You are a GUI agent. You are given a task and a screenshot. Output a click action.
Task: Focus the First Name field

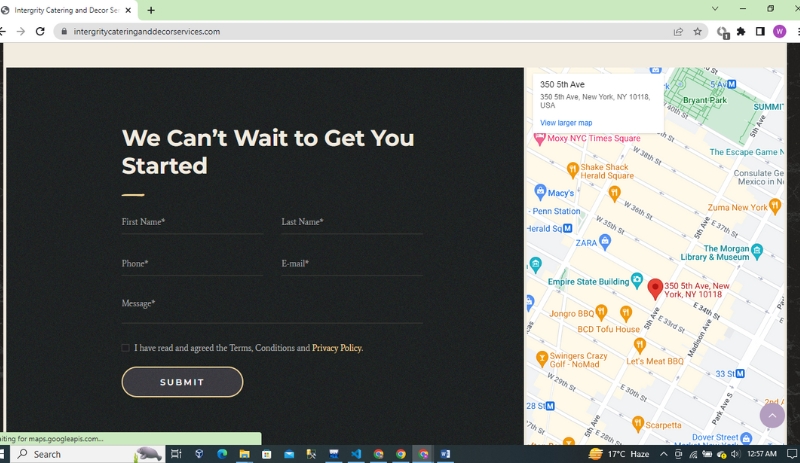point(192,223)
